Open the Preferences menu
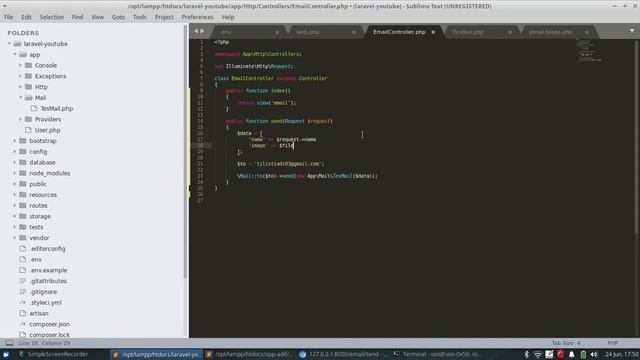The image size is (640, 360). (198, 17)
